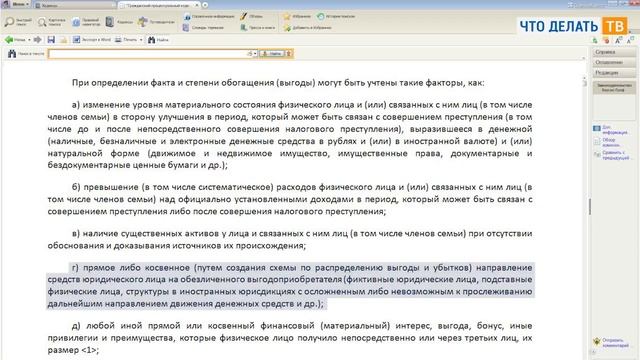Open the Справка side tab
The height and width of the screenshot is (360, 640).
click(614, 52)
